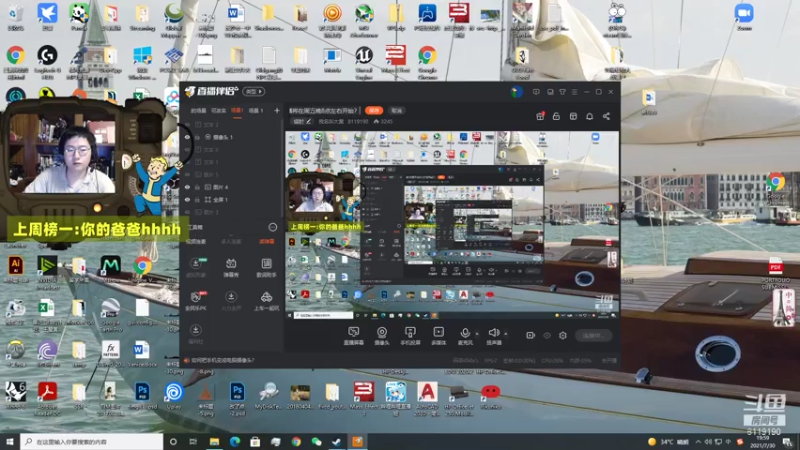Switch to 视频连麦 toolbox tab

click(x=196, y=241)
